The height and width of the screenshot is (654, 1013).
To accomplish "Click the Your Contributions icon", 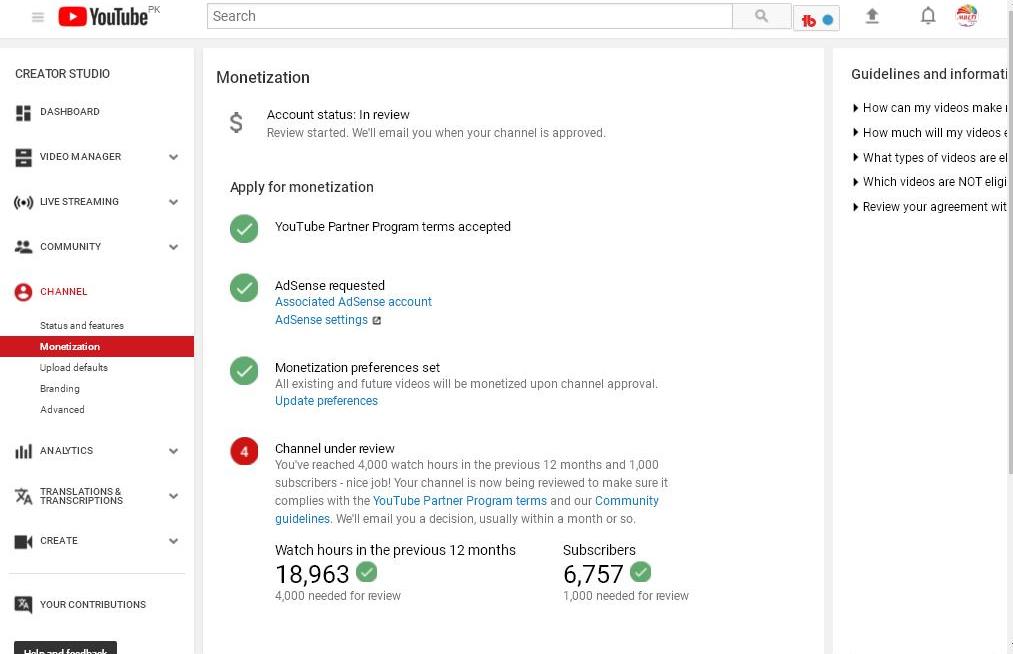I will (23, 604).
